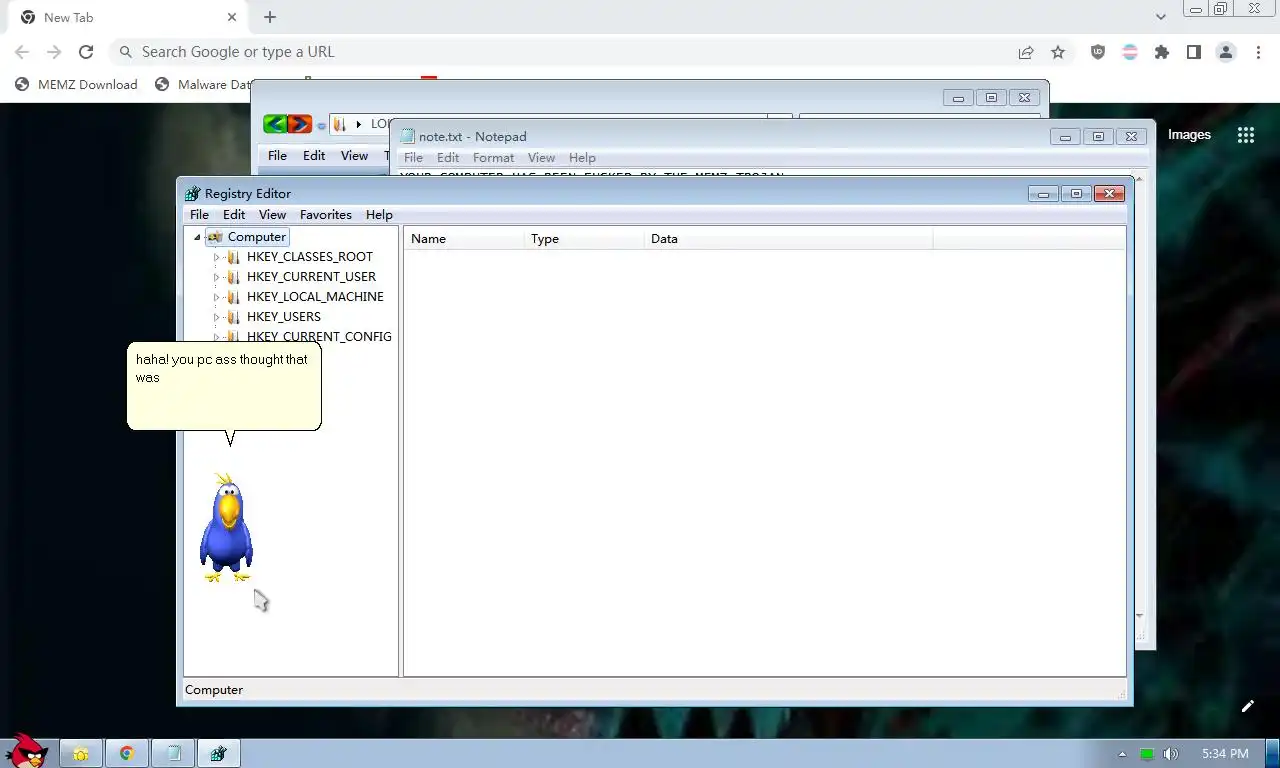The height and width of the screenshot is (768, 1280).
Task: Open Explorer window View menu
Action: [354, 156]
